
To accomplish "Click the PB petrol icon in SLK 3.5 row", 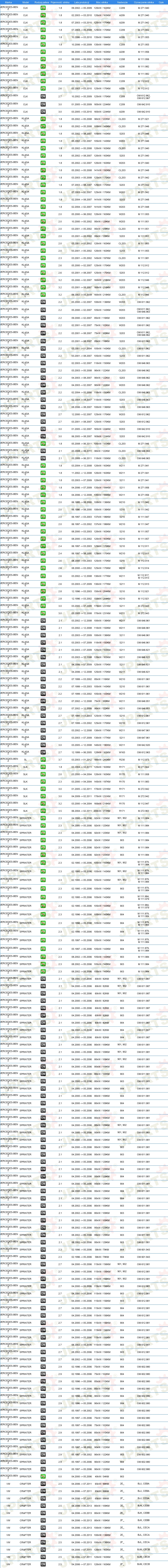I will 43,811.
